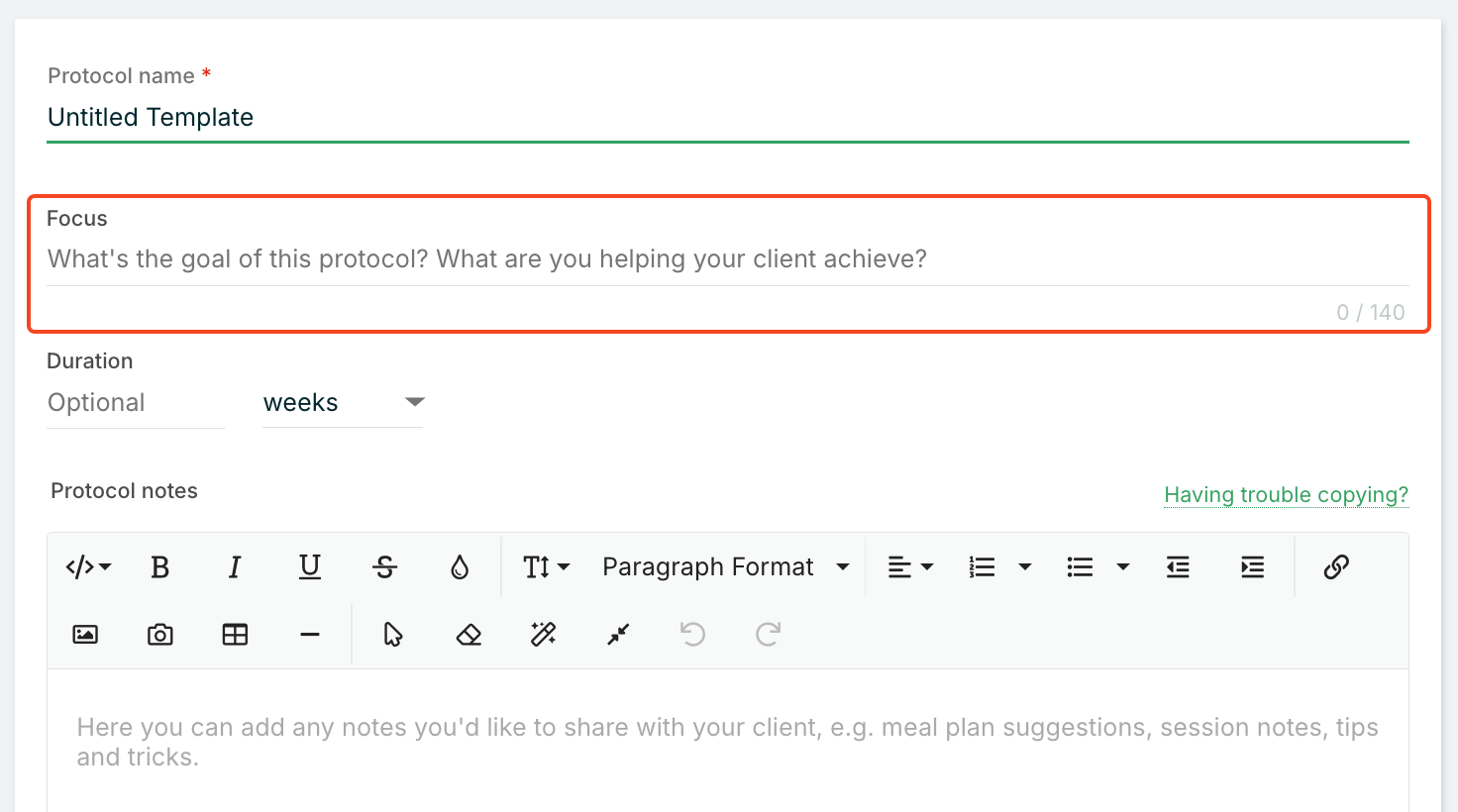Insert a link with the chain icon
The height and width of the screenshot is (812, 1458).
pos(1336,567)
